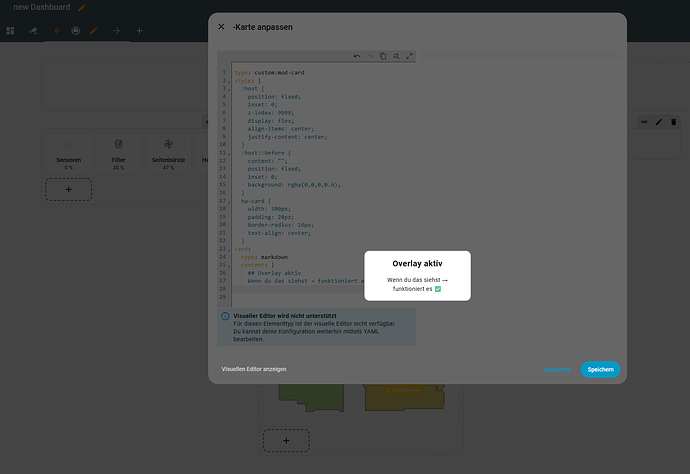The height and width of the screenshot is (474, 690).
Task: Add a new view with plus
Action: (139, 31)
